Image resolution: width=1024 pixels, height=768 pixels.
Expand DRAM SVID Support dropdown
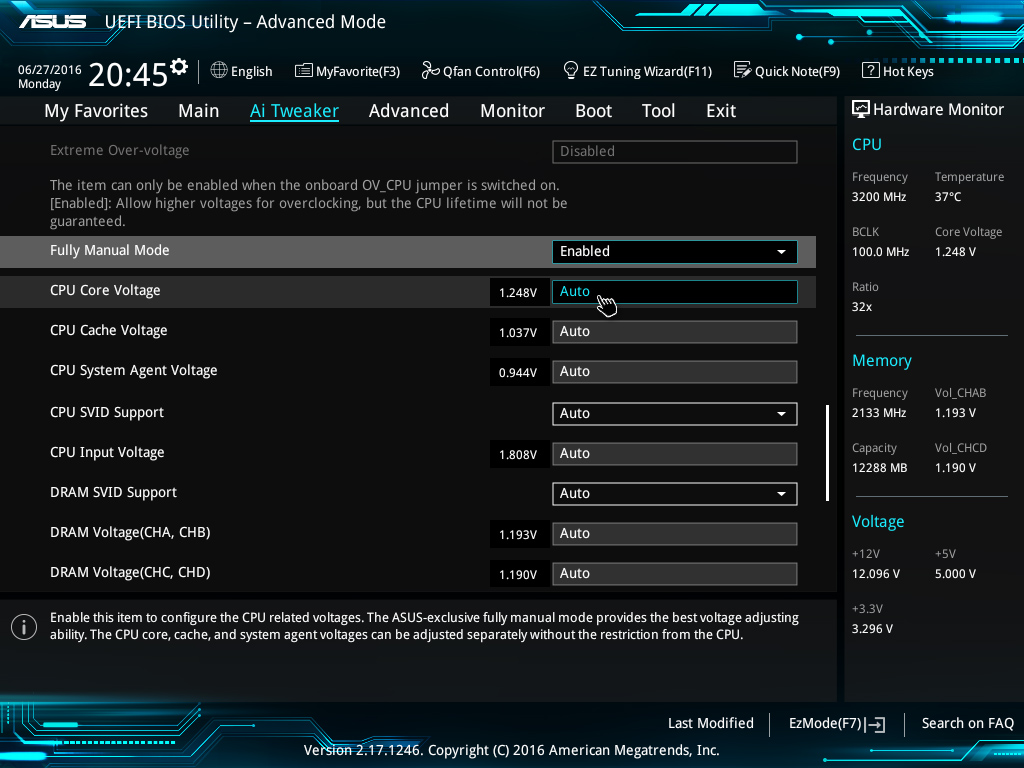pyautogui.click(x=675, y=494)
